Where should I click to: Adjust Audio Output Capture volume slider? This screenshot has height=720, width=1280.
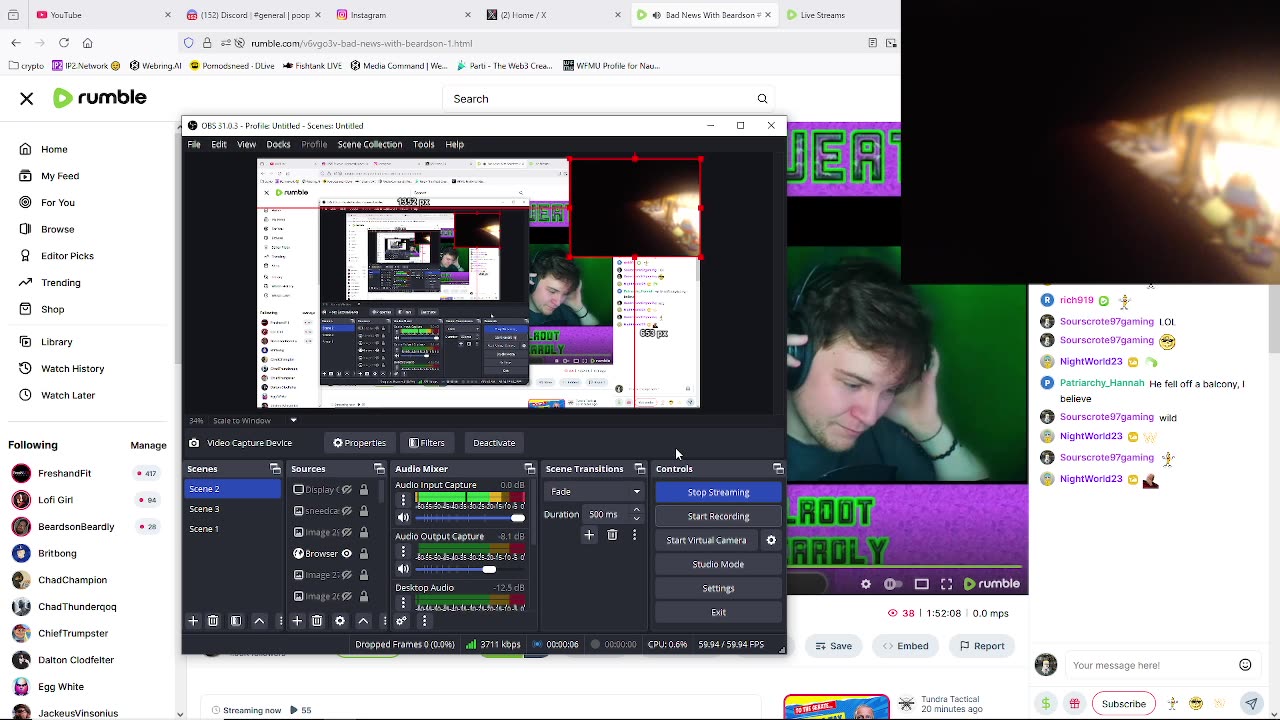click(470, 570)
